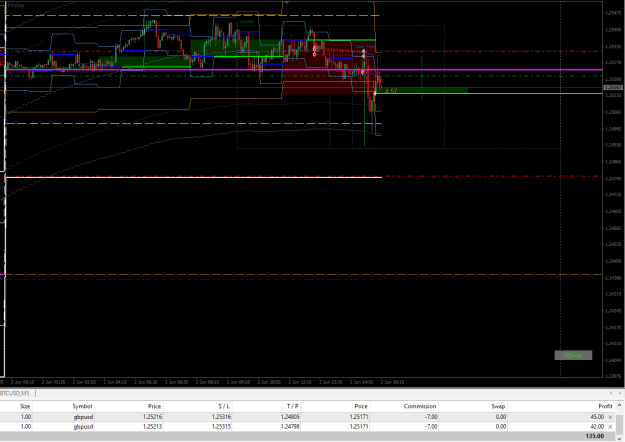Image resolution: width=625 pixels, height=442 pixels.
Task: Sort by entry Price header beside Symbol
Action: pyautogui.click(x=155, y=406)
